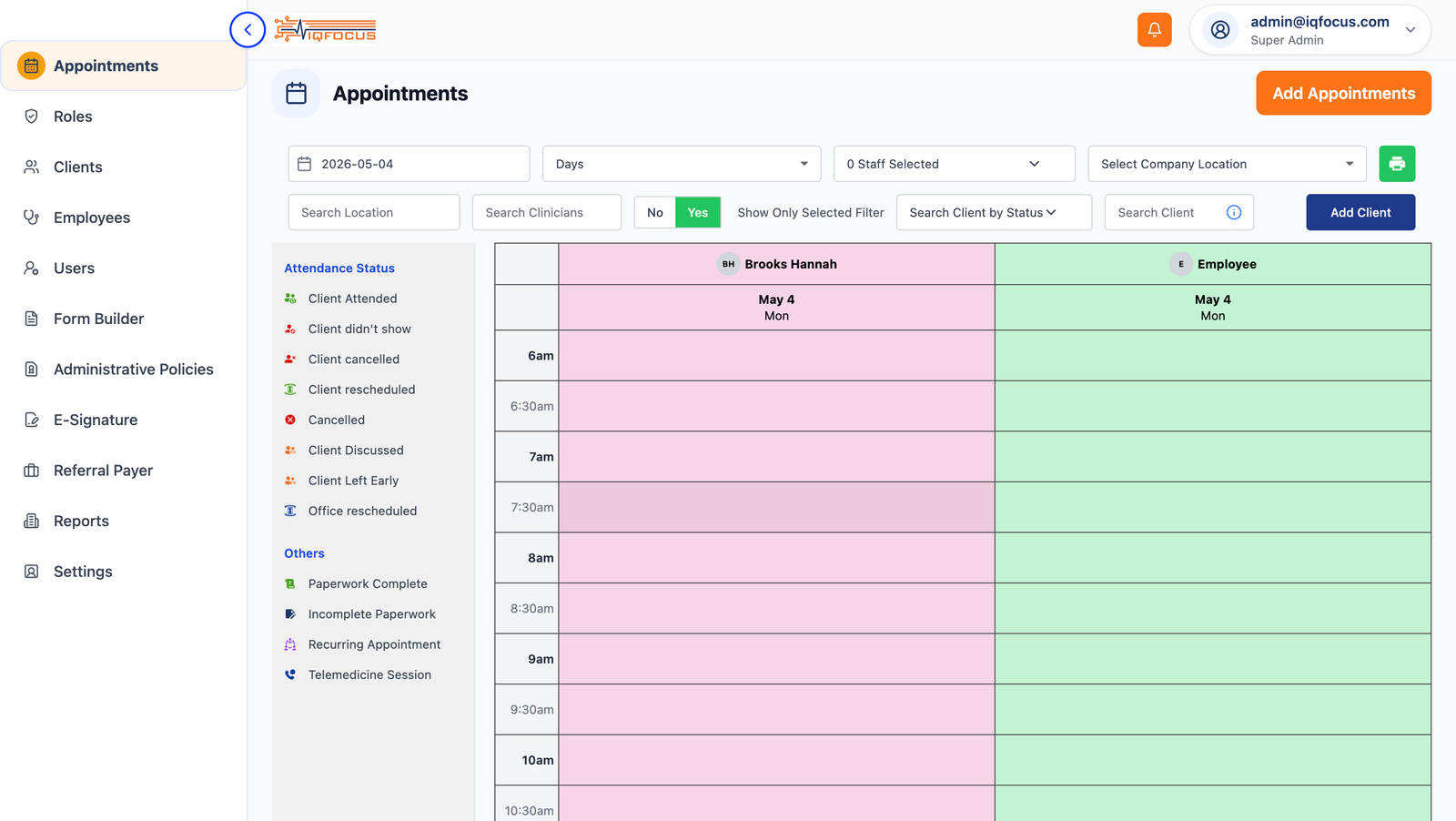
Task: Click the info icon in Search Client field
Action: pyautogui.click(x=1234, y=212)
